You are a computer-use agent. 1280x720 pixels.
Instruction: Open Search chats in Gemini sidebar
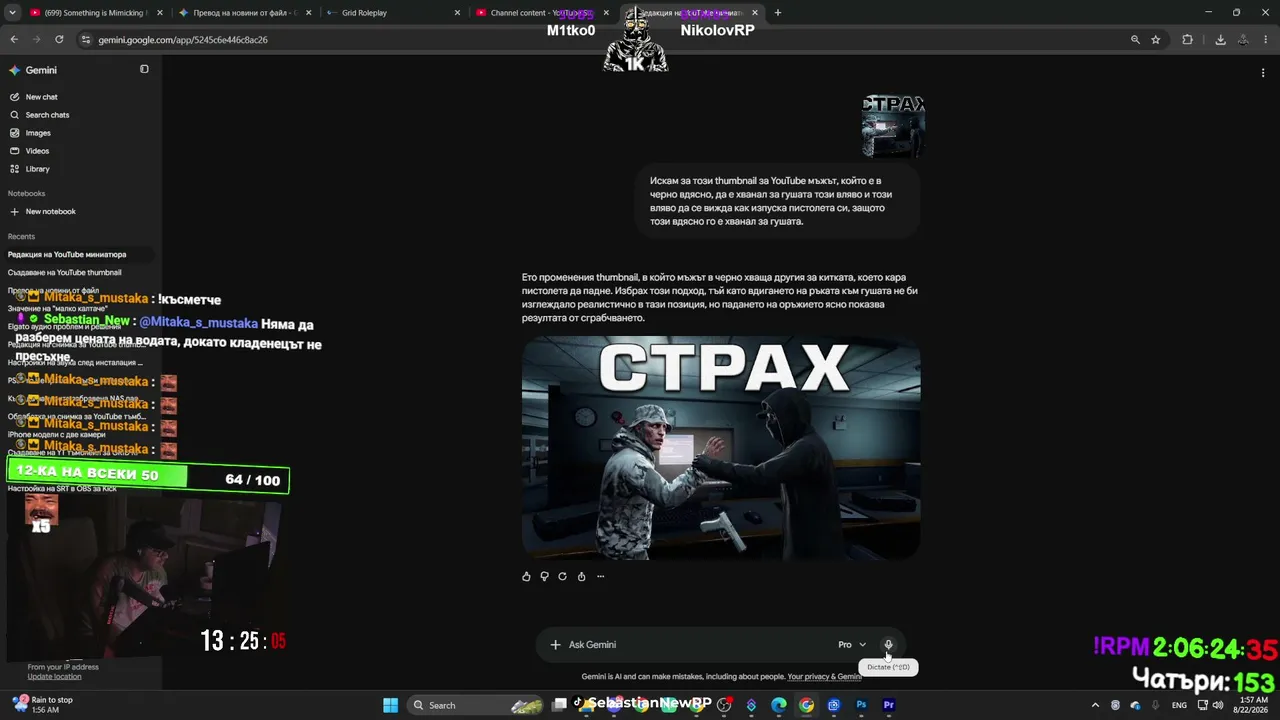click(x=39, y=115)
